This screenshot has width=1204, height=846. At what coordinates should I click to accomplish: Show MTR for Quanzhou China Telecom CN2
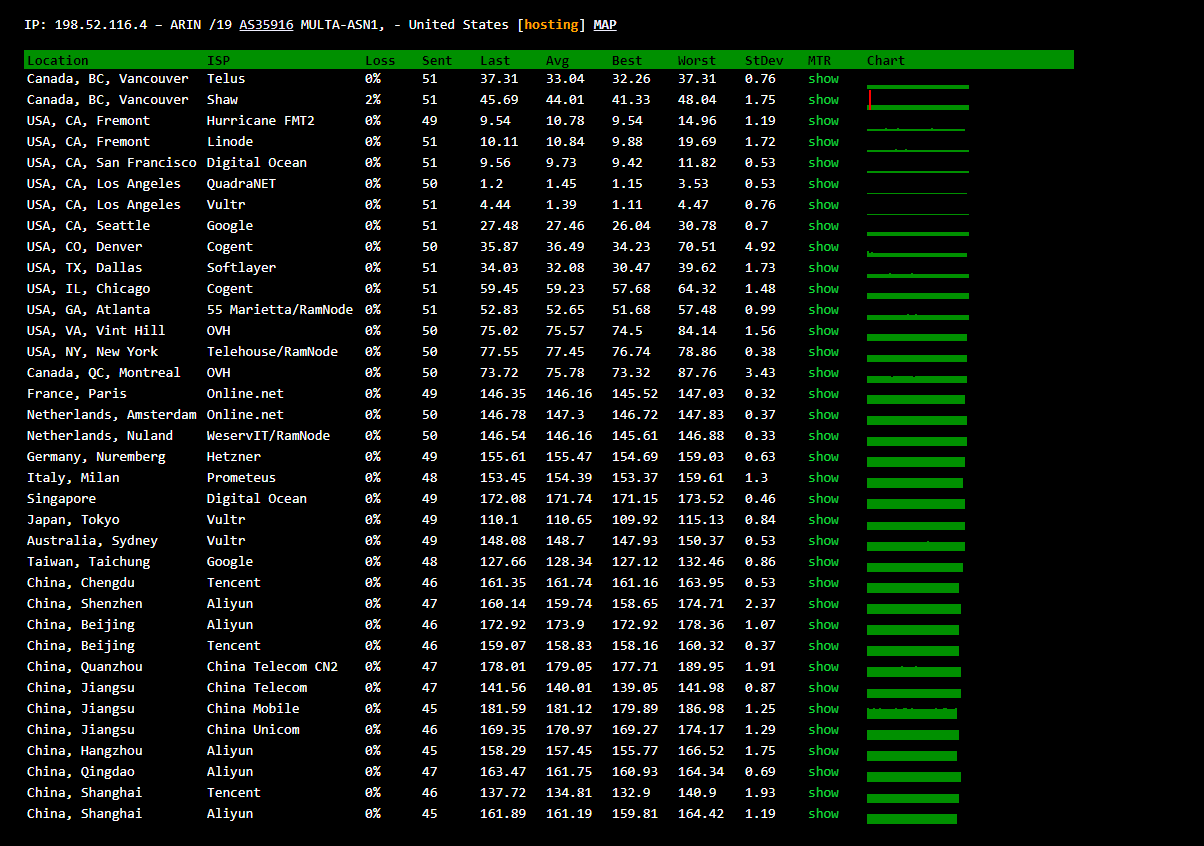coord(823,666)
